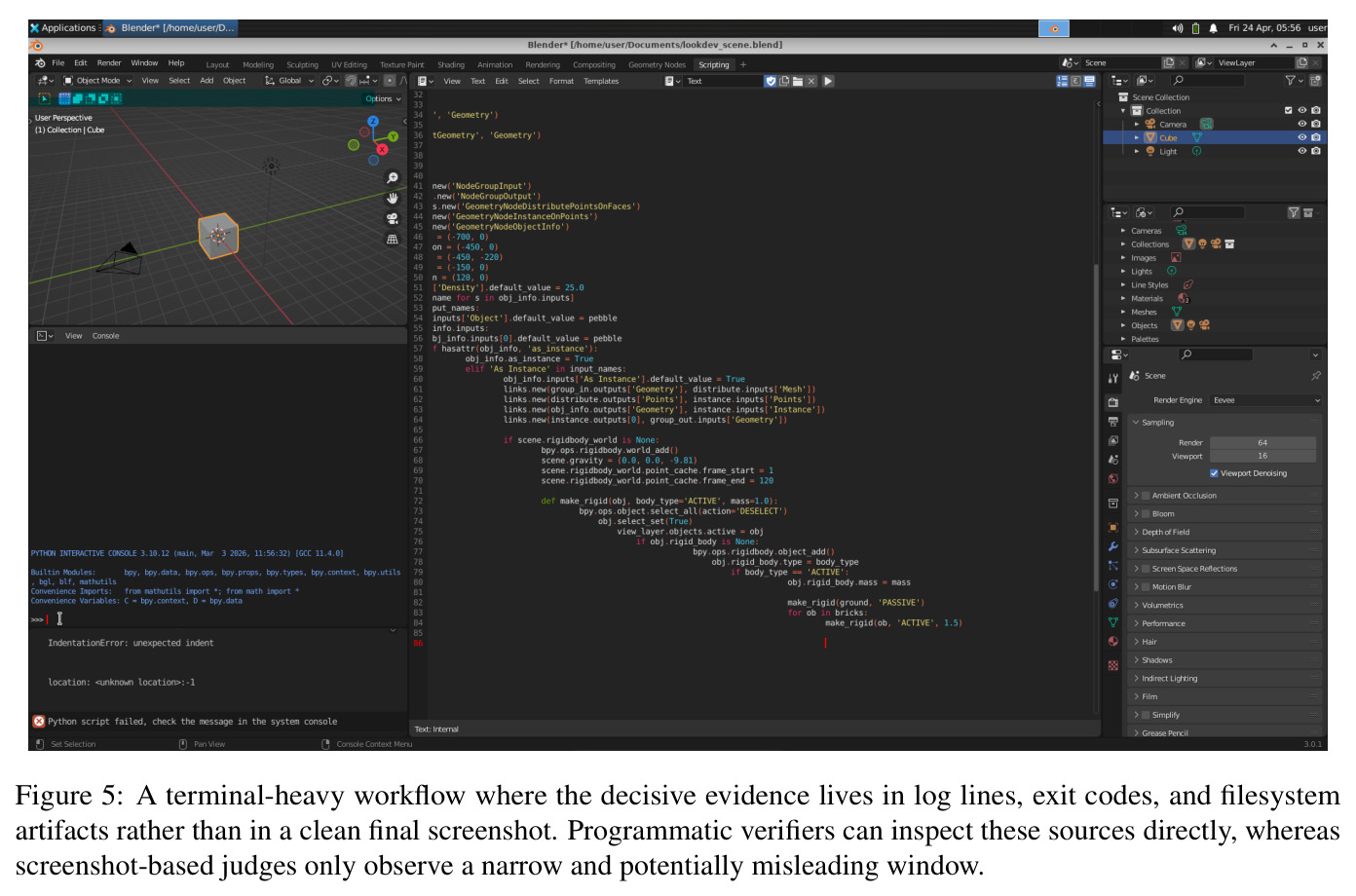Screen dimensions: 1356x896
Task: Expand the Depth of Field panel
Action: coord(1224,532)
